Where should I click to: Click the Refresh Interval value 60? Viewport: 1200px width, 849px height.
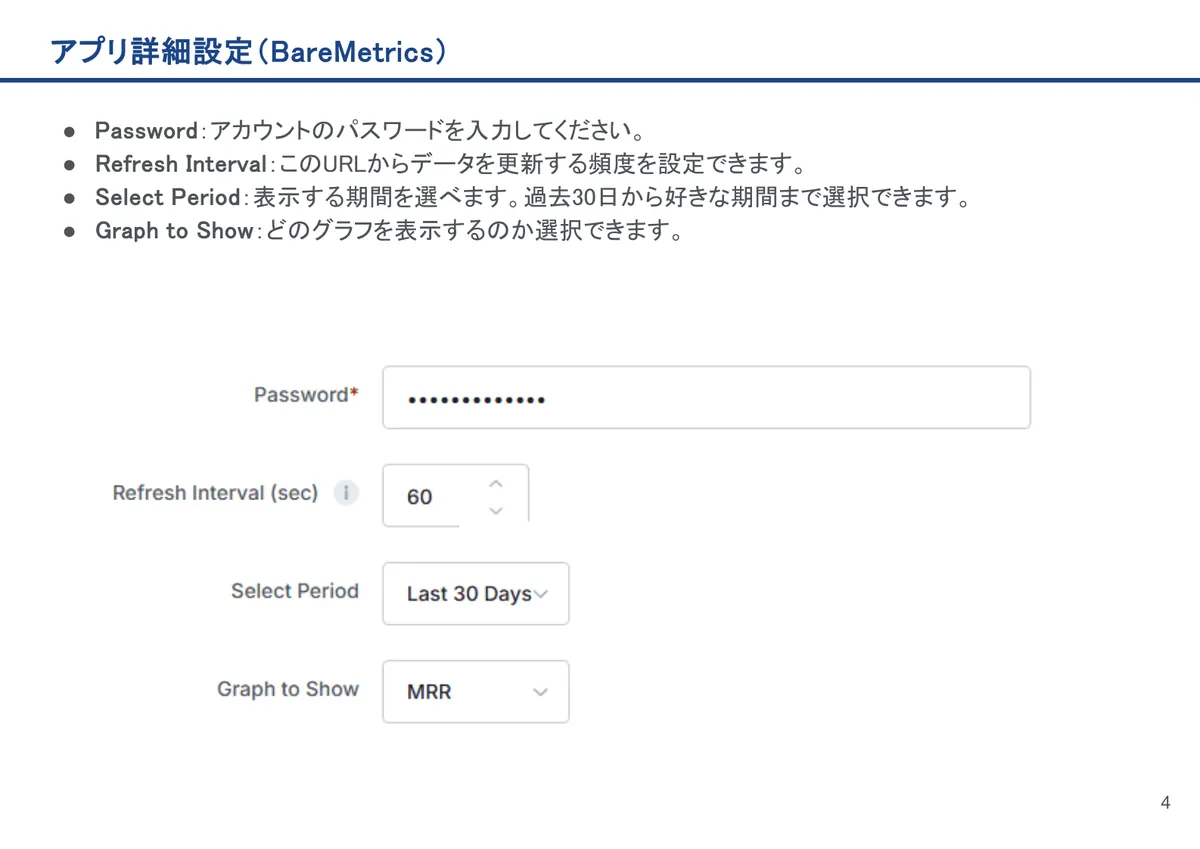click(420, 497)
